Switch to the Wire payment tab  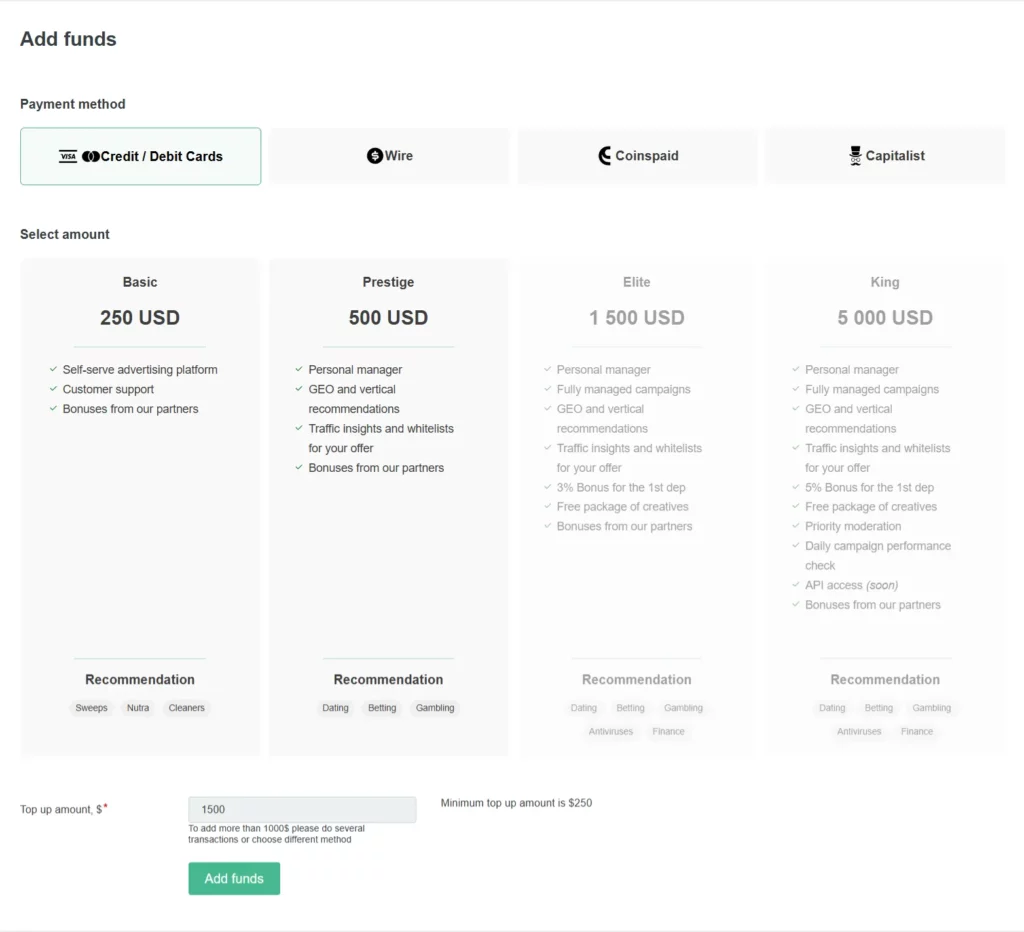(389, 156)
